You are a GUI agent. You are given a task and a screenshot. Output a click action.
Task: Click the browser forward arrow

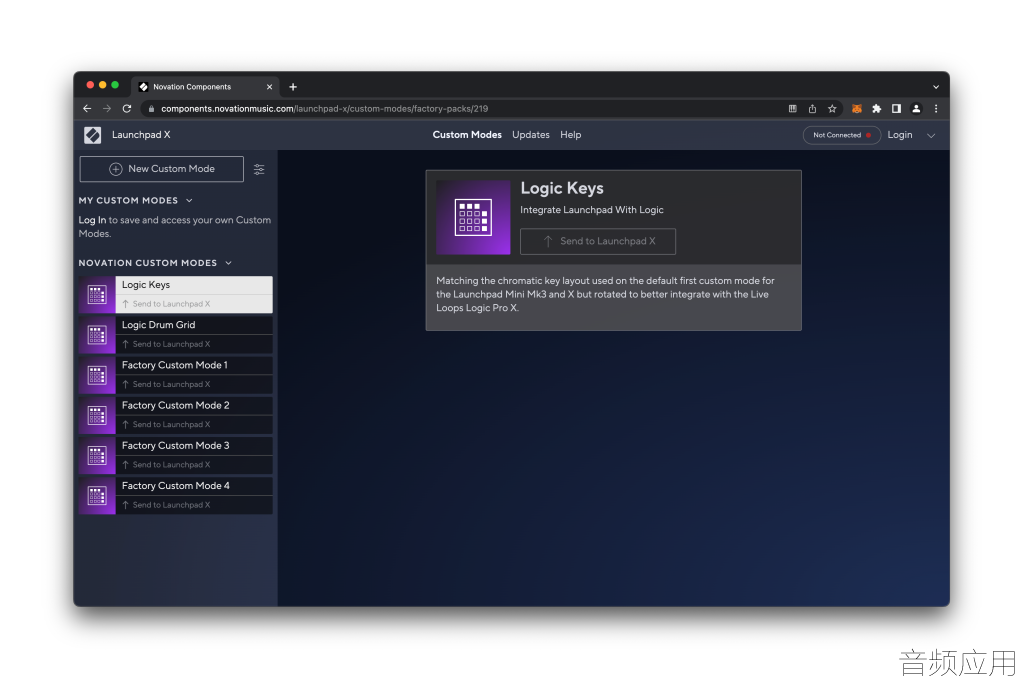tap(107, 108)
